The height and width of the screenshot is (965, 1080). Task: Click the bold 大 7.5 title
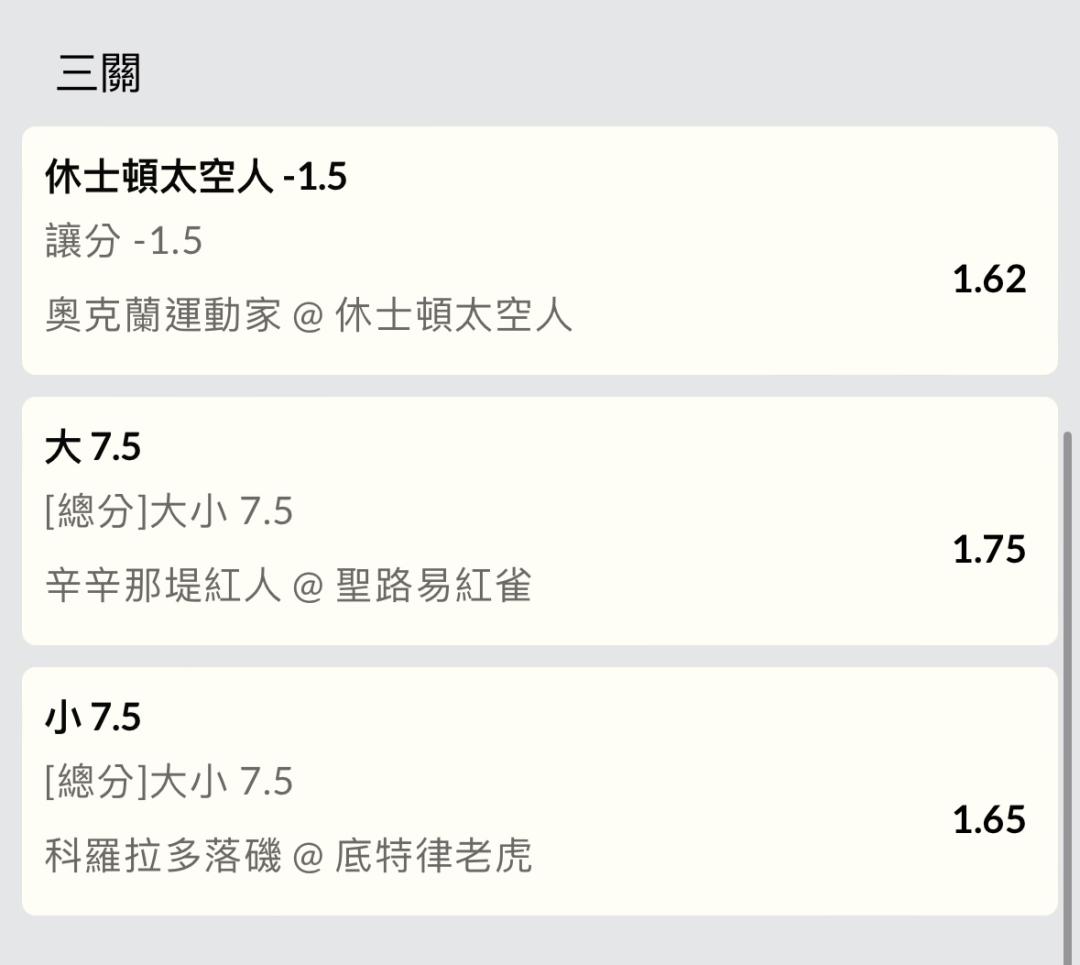tap(93, 446)
